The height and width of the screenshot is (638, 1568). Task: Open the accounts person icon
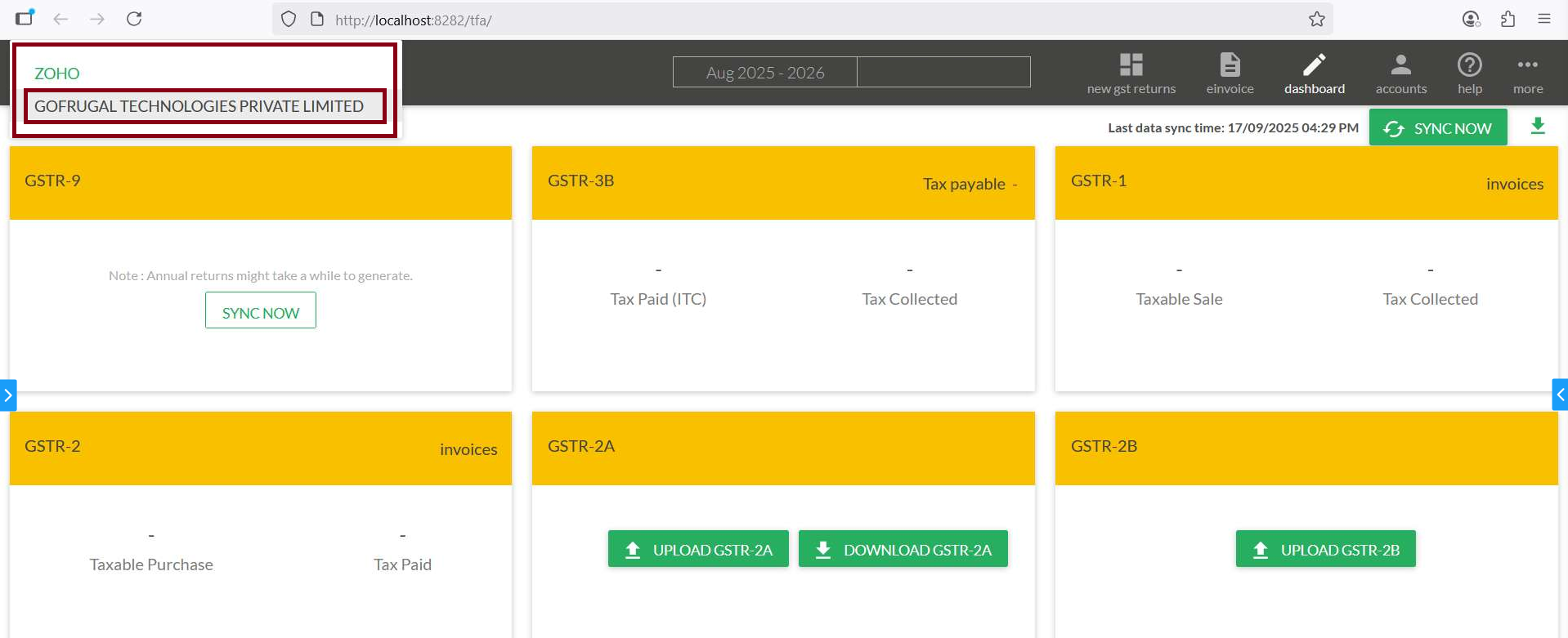click(x=1400, y=65)
